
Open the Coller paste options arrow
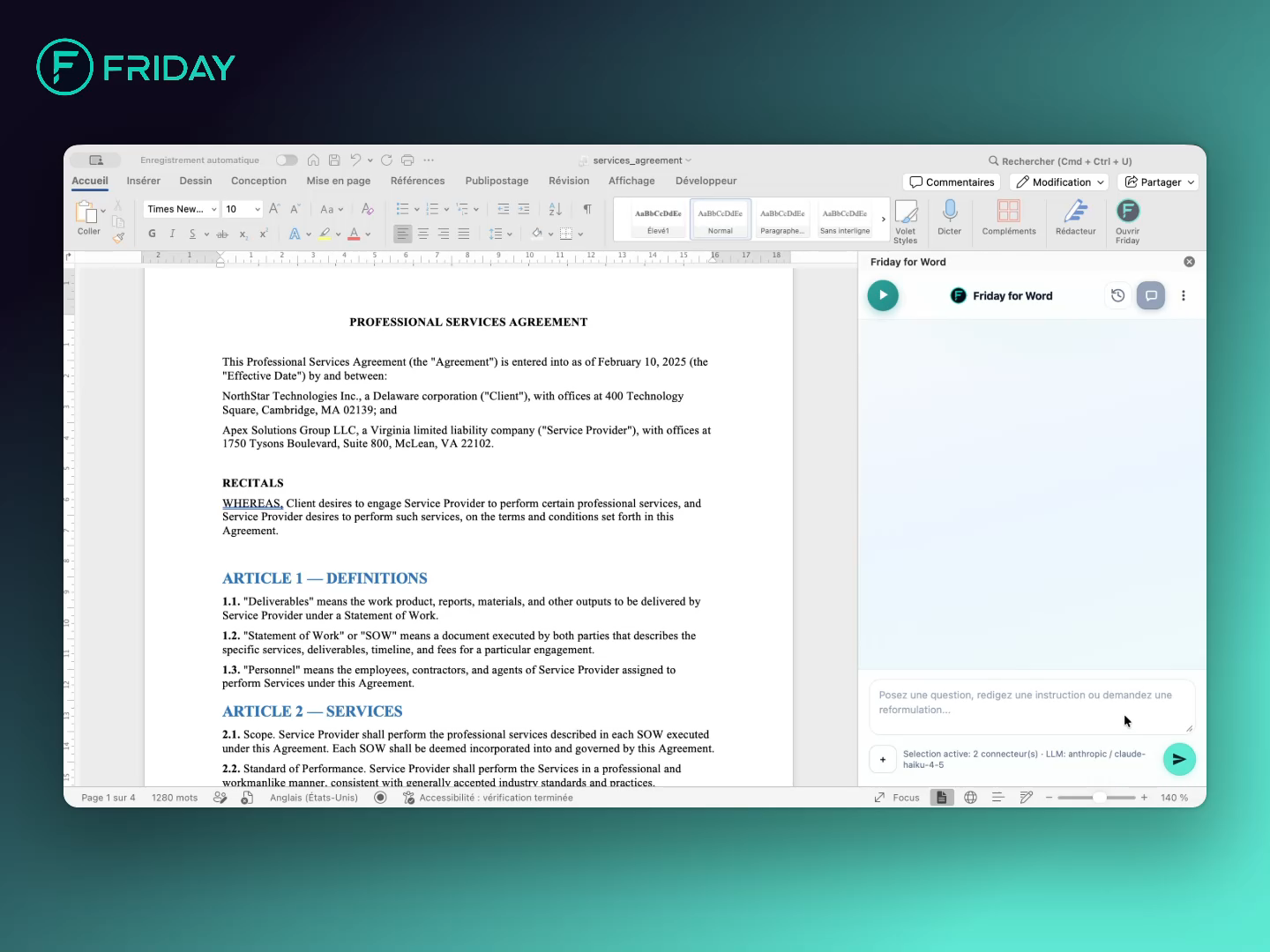click(103, 211)
